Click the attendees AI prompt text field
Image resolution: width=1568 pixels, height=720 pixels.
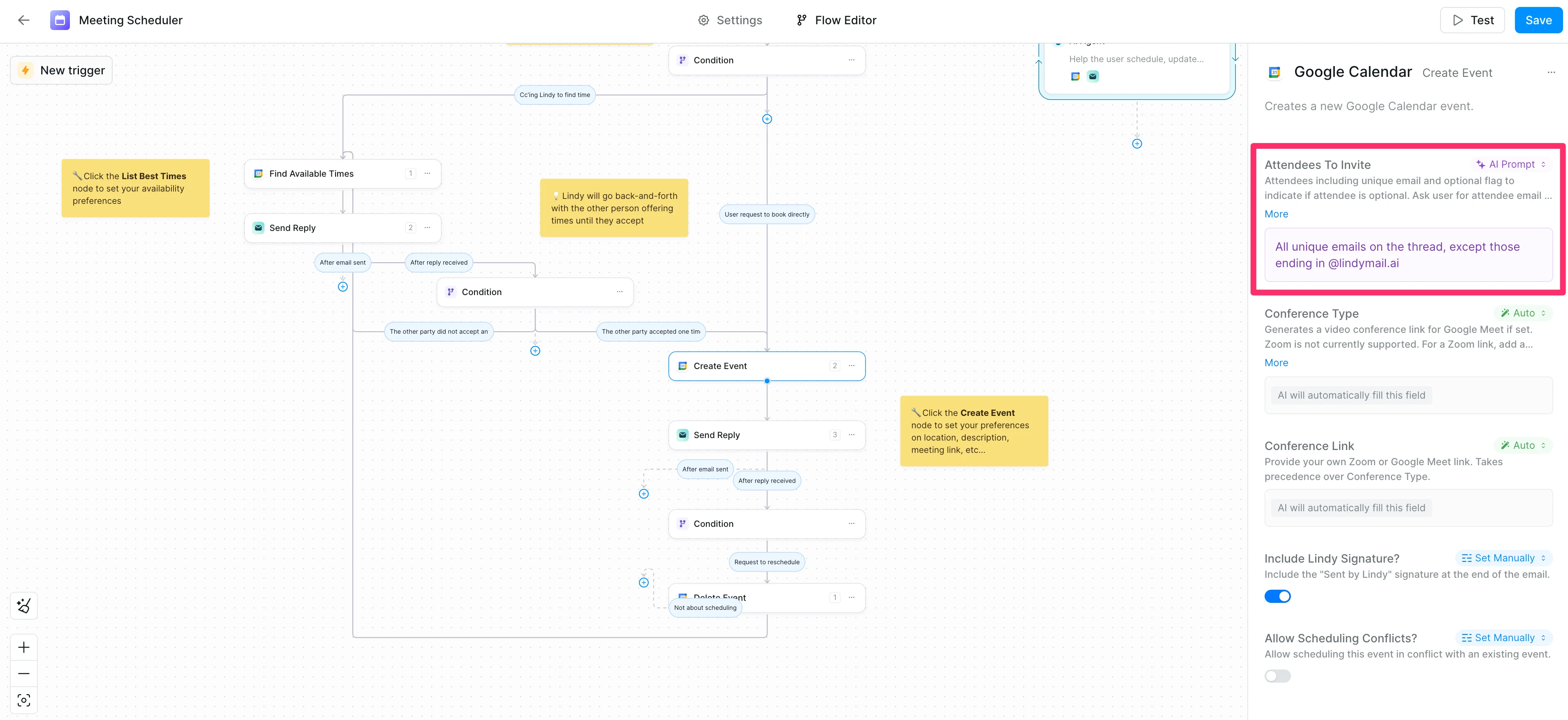coord(1408,255)
